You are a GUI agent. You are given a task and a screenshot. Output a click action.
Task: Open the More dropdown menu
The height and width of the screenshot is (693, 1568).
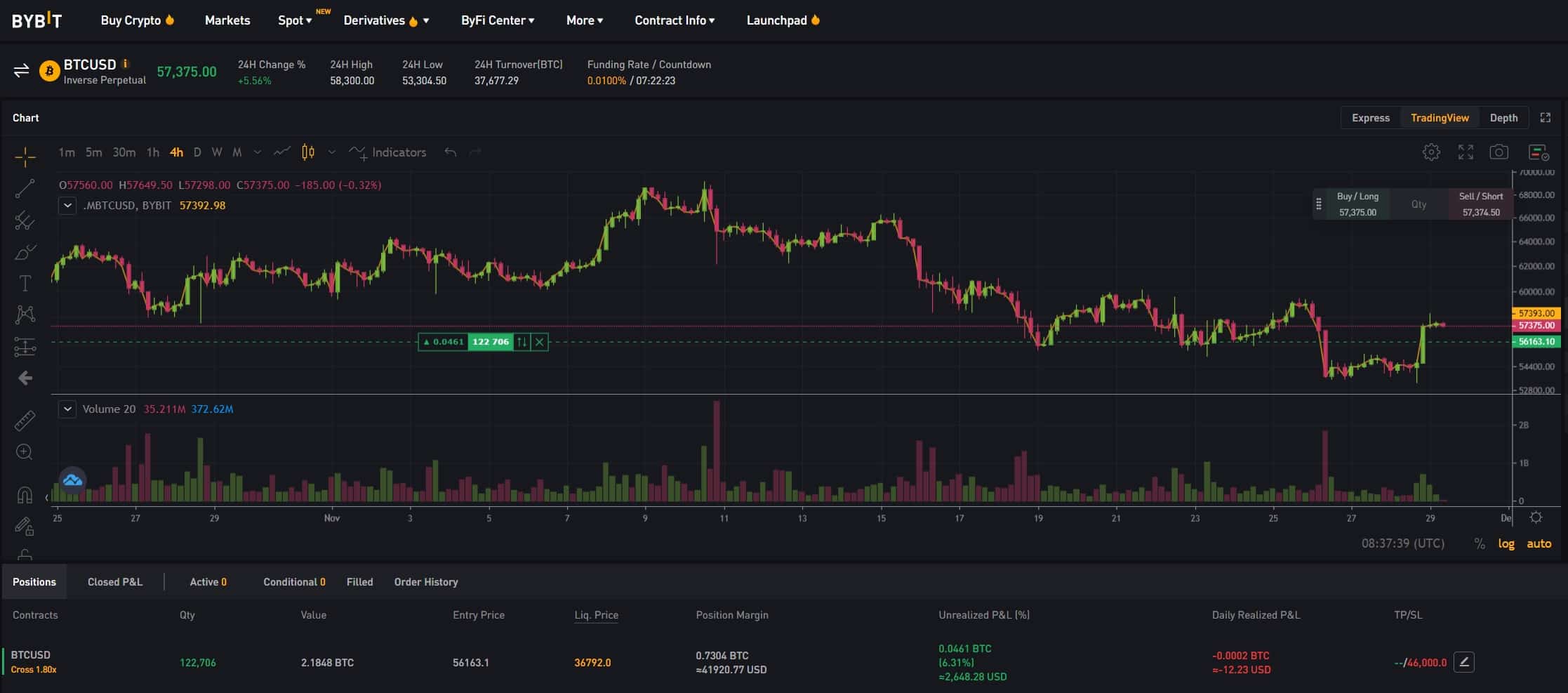[x=585, y=20]
